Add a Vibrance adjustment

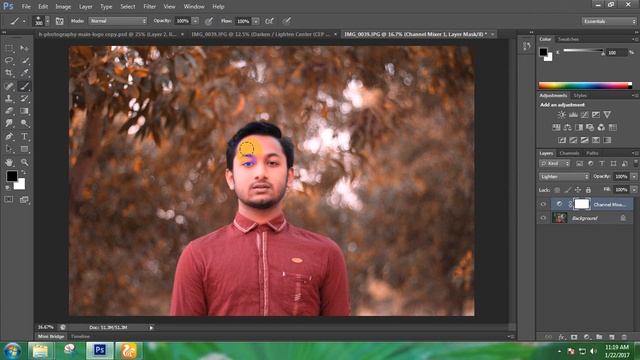[x=607, y=115]
